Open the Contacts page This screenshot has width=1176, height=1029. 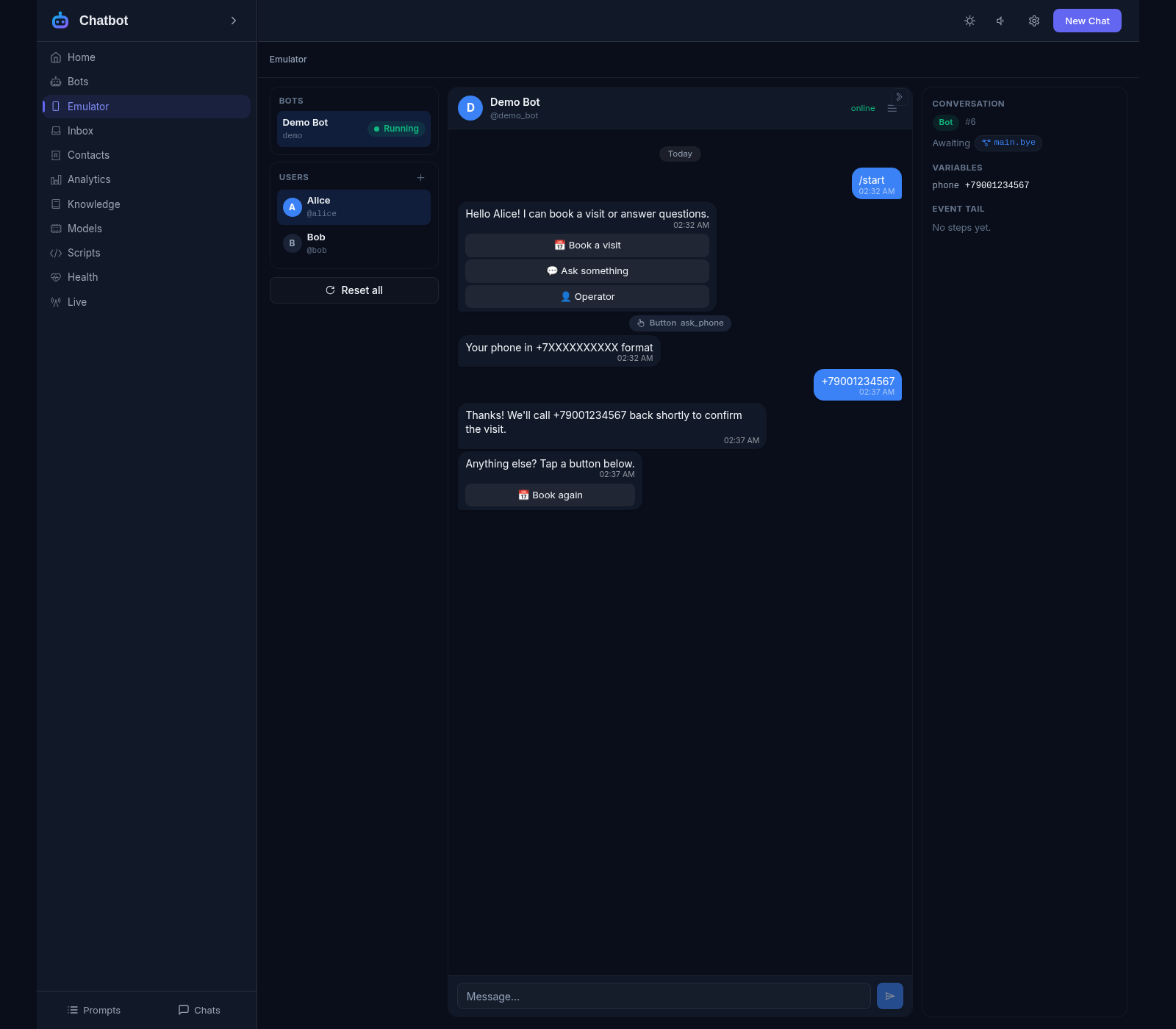pos(147,155)
